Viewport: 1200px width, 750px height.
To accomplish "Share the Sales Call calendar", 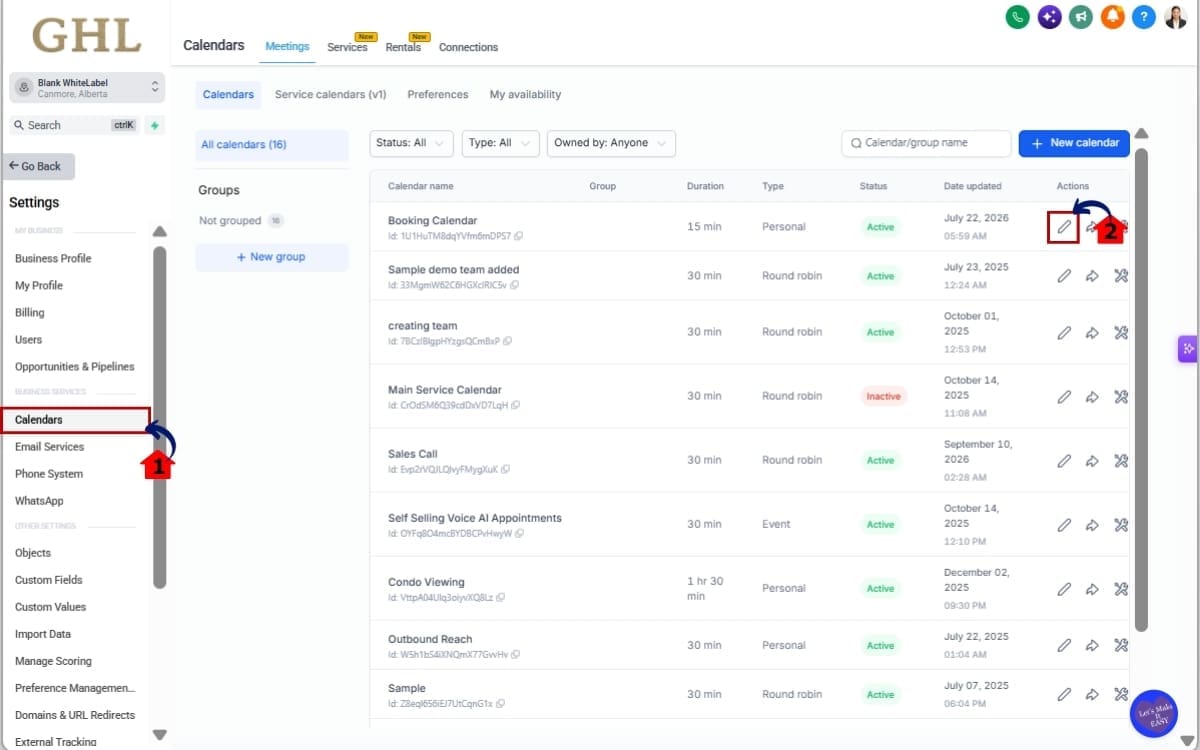I will point(1092,461).
